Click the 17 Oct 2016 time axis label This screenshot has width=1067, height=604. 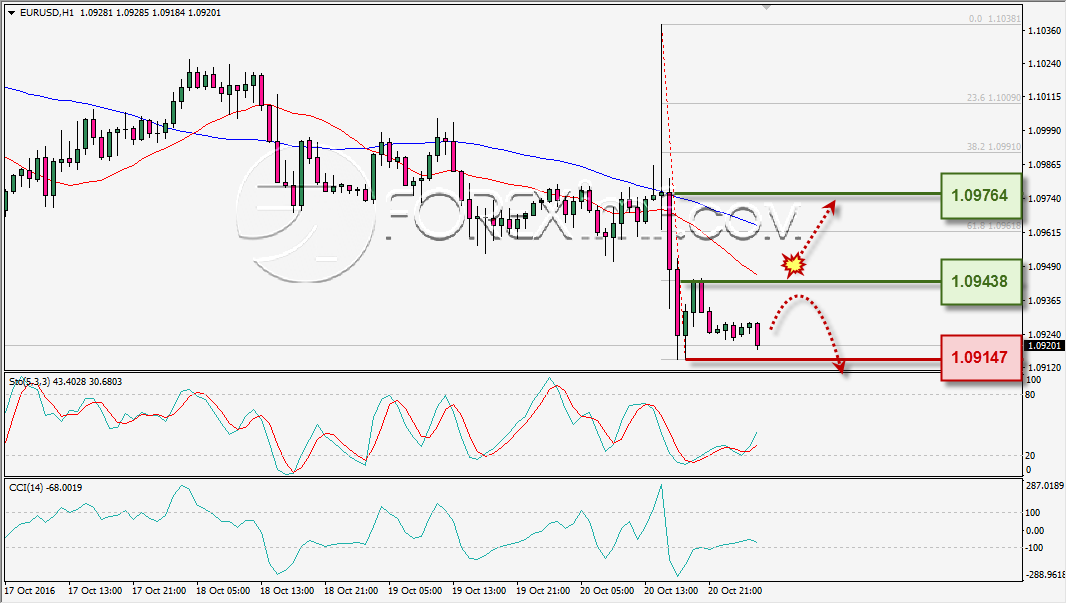click(x=31, y=590)
